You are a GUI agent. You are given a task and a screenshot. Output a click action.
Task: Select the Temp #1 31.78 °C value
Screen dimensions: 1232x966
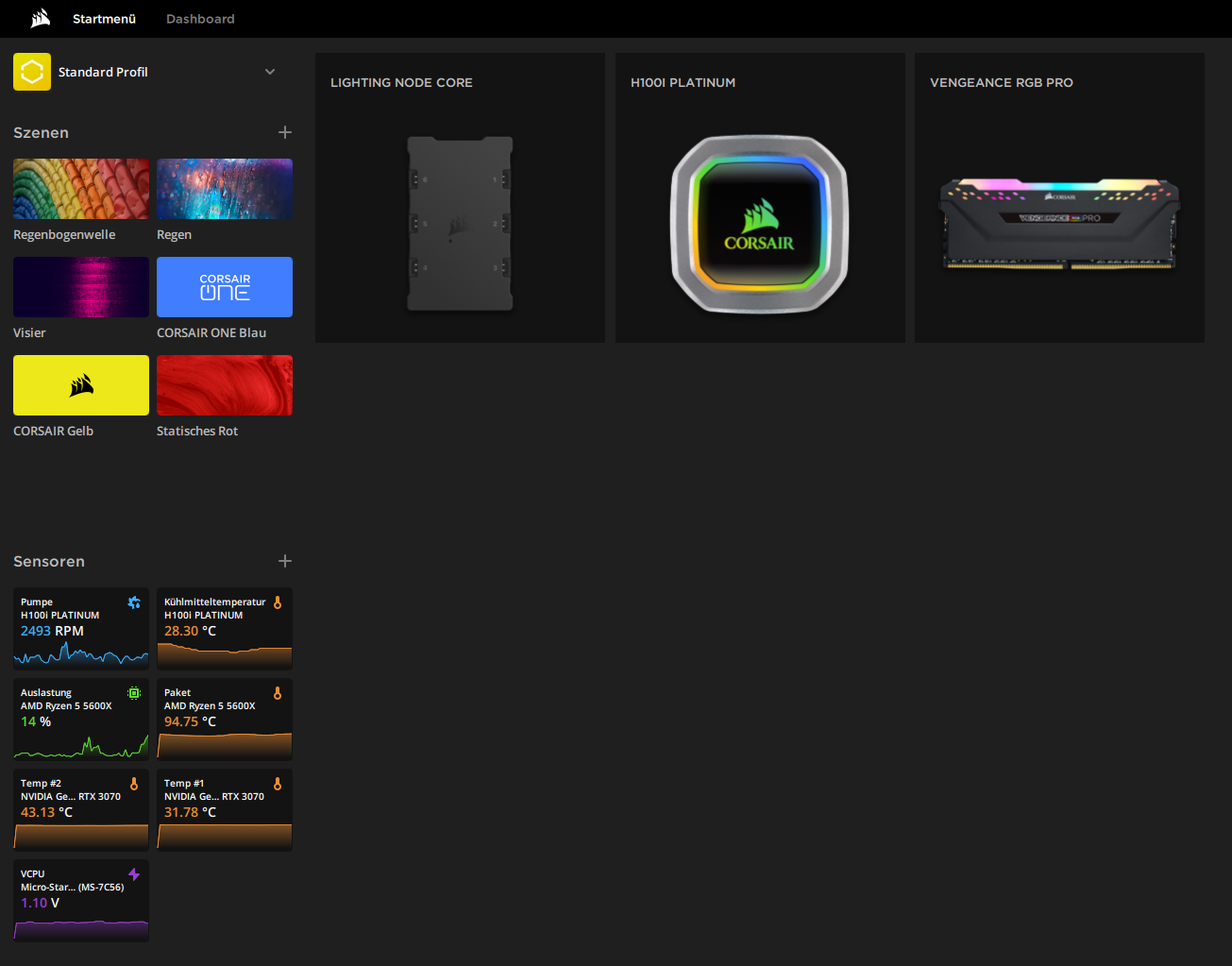coord(190,812)
